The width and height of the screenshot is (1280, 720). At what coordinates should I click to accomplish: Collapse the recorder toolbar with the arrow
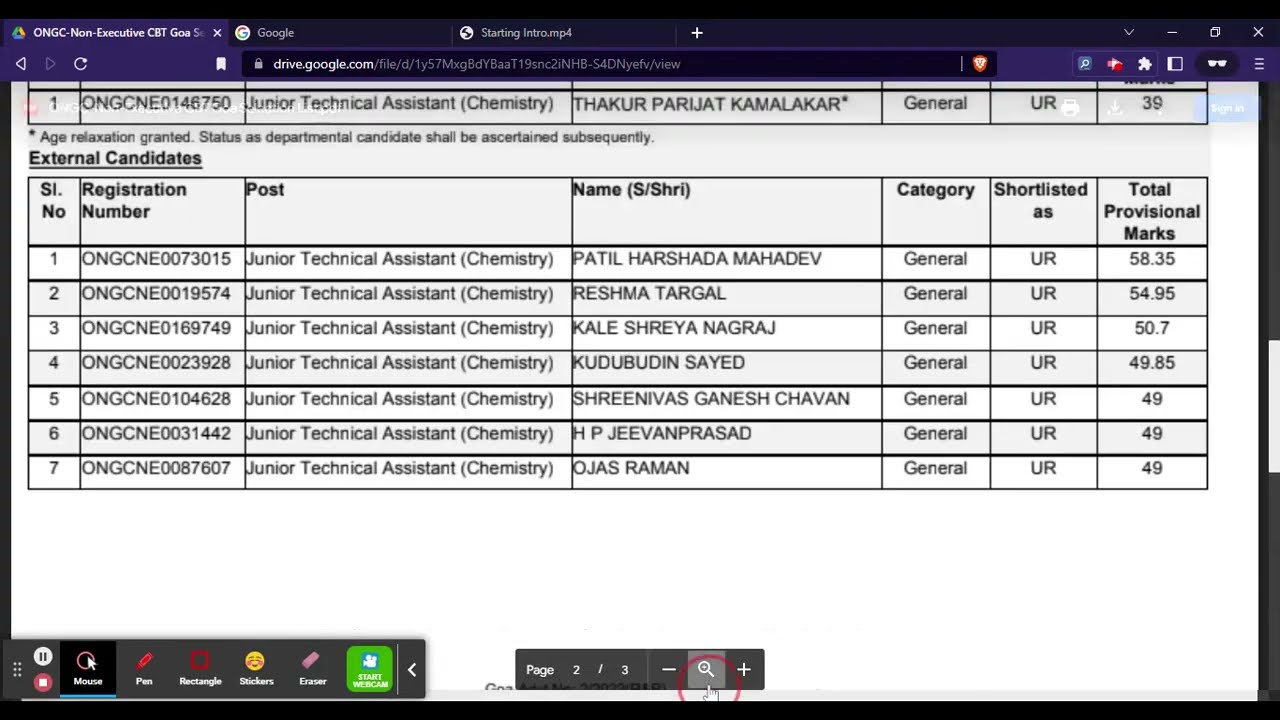[411, 670]
